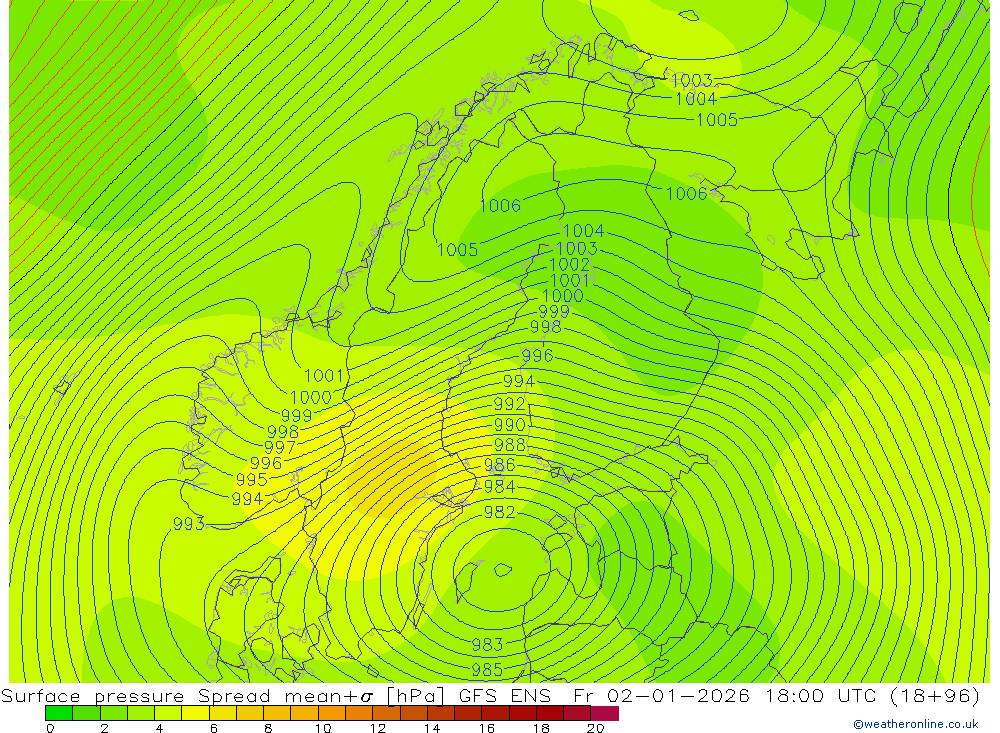
Task: Click the 1002 isobar label
Action: point(570,264)
